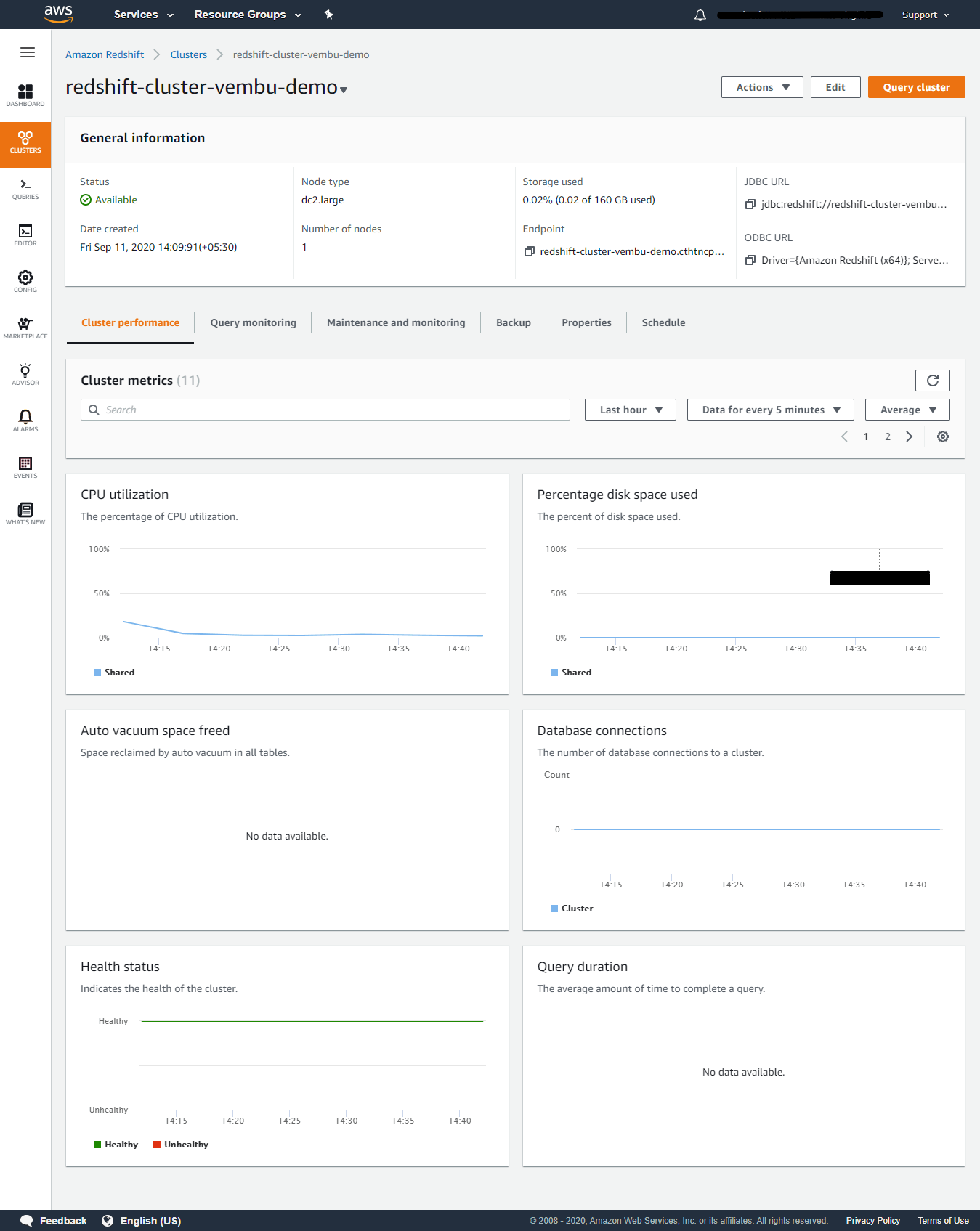Open the Advisor sidebar icon

tap(25, 375)
